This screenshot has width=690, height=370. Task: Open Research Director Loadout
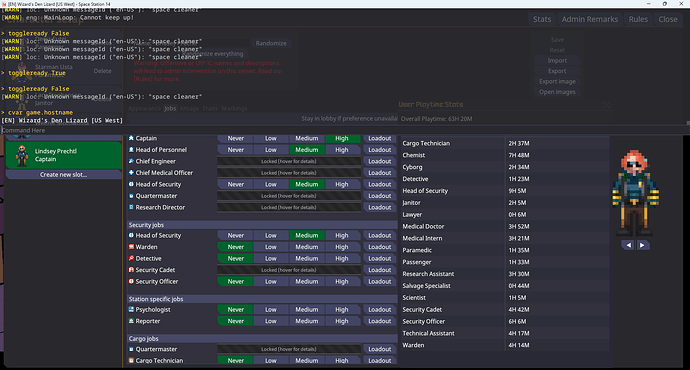380,207
